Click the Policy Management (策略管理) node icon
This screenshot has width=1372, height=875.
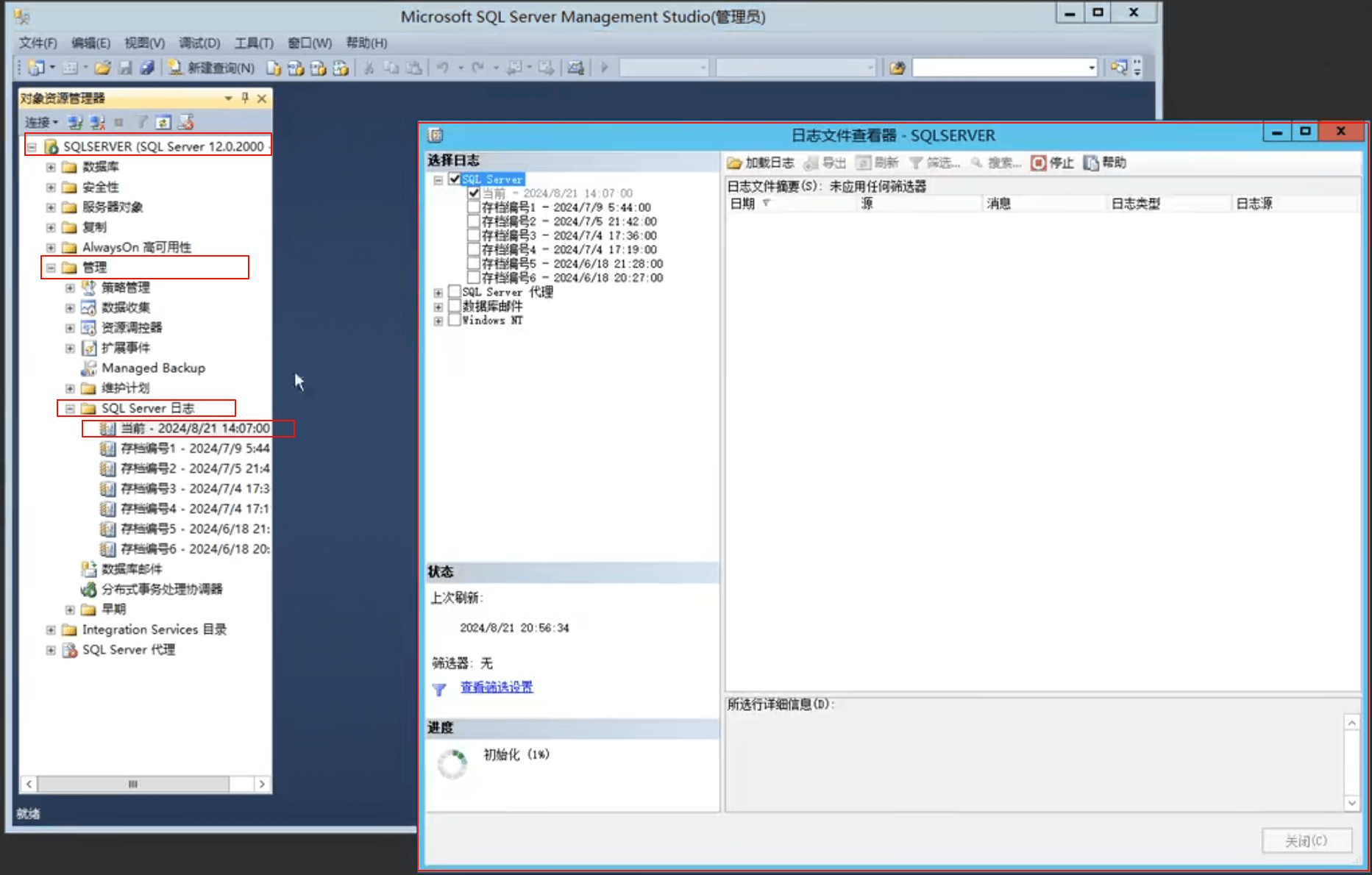[x=88, y=287]
